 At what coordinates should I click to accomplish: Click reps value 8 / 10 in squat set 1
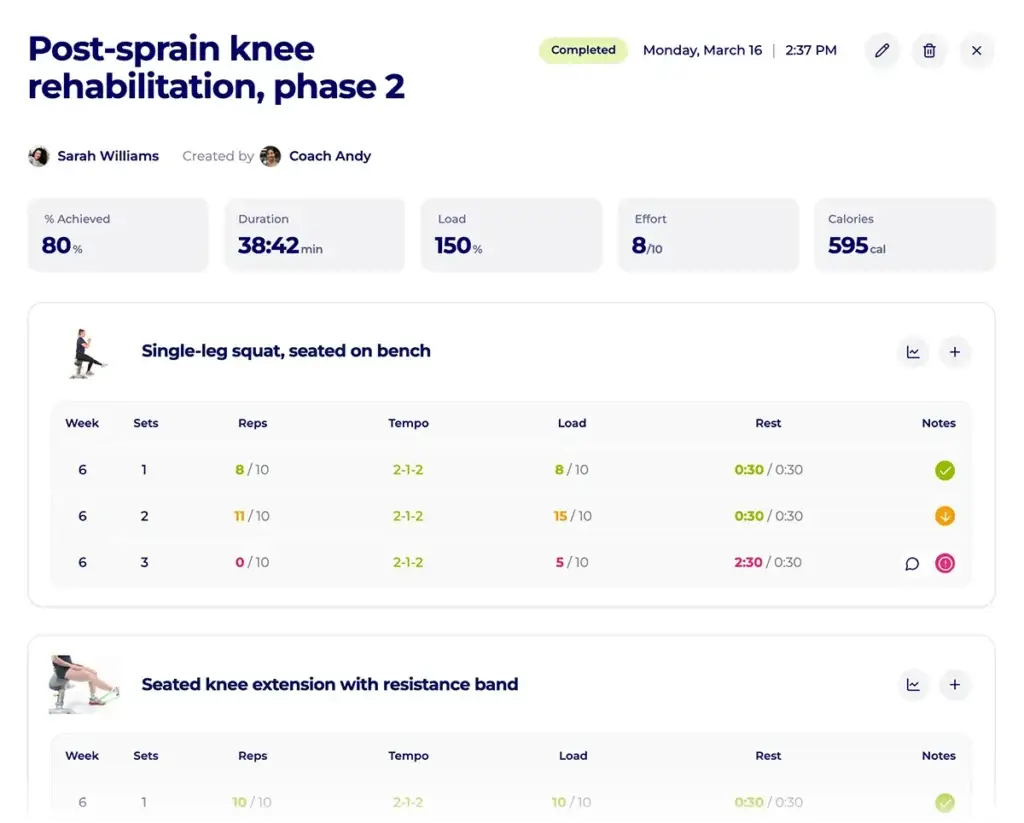point(252,470)
